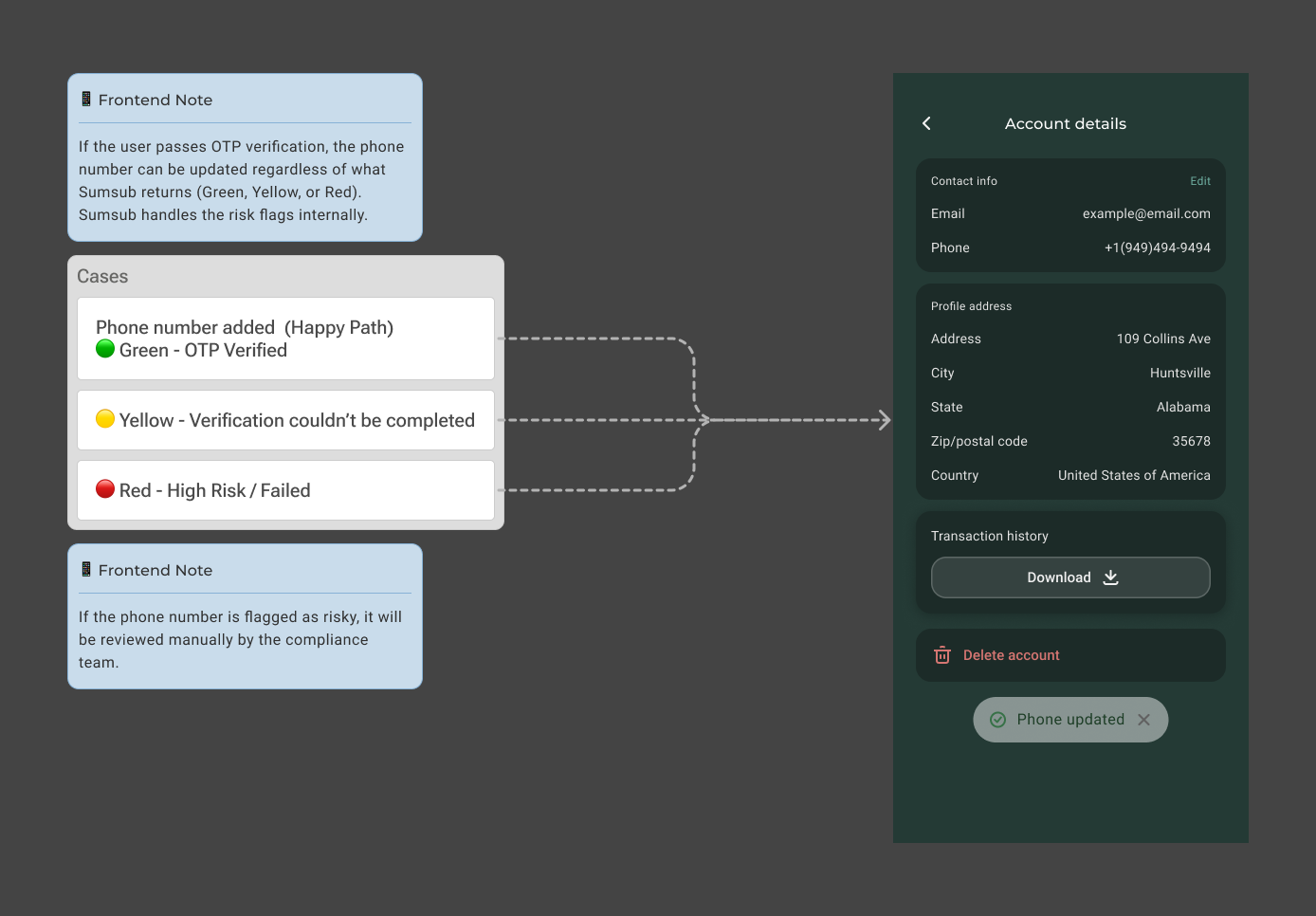1316x916 pixels.
Task: Select the example@email.com value
Action: coord(1146,213)
